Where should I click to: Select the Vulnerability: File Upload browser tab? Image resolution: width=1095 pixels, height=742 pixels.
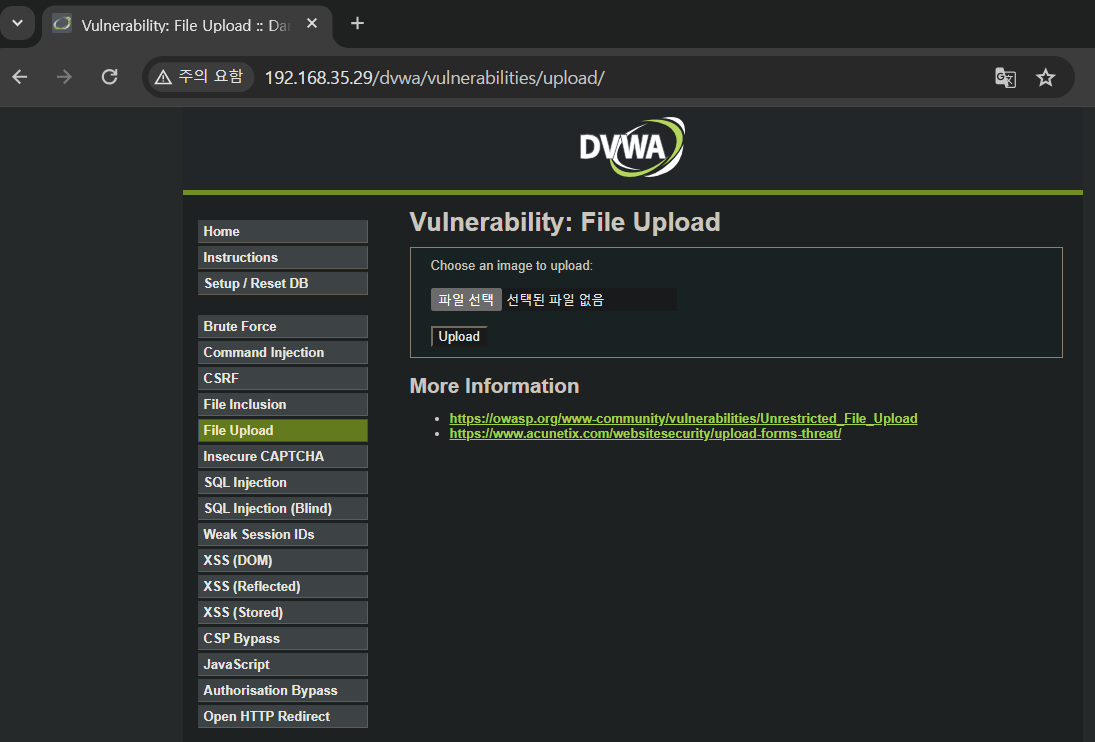(x=187, y=25)
